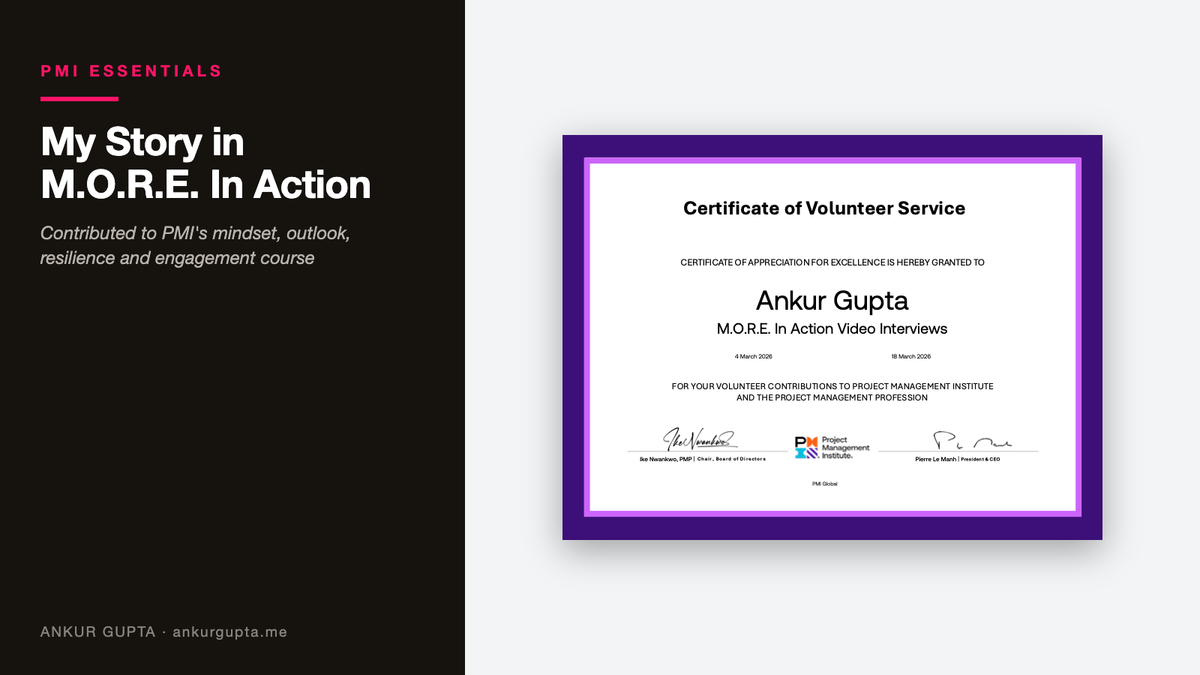Click 'Pierre Le Manh | President & CEO' caption

click(x=958, y=458)
